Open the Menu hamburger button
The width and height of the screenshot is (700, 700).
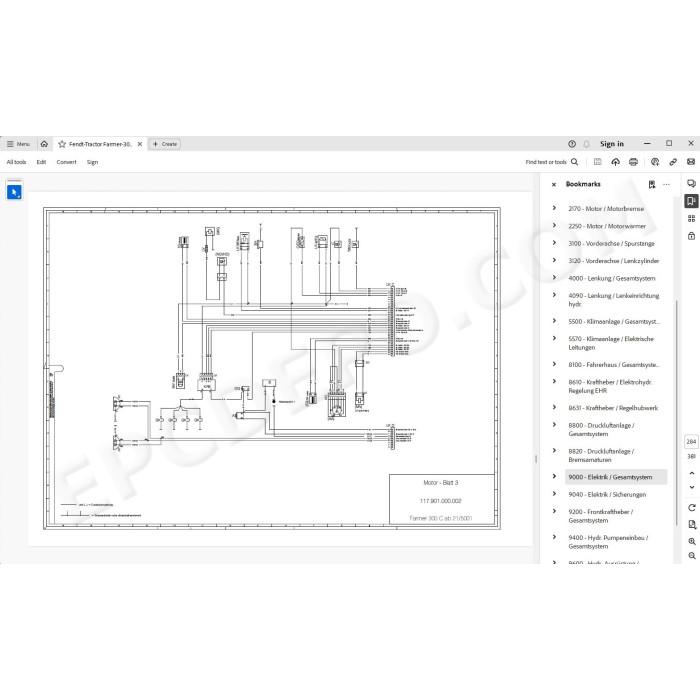(18, 144)
